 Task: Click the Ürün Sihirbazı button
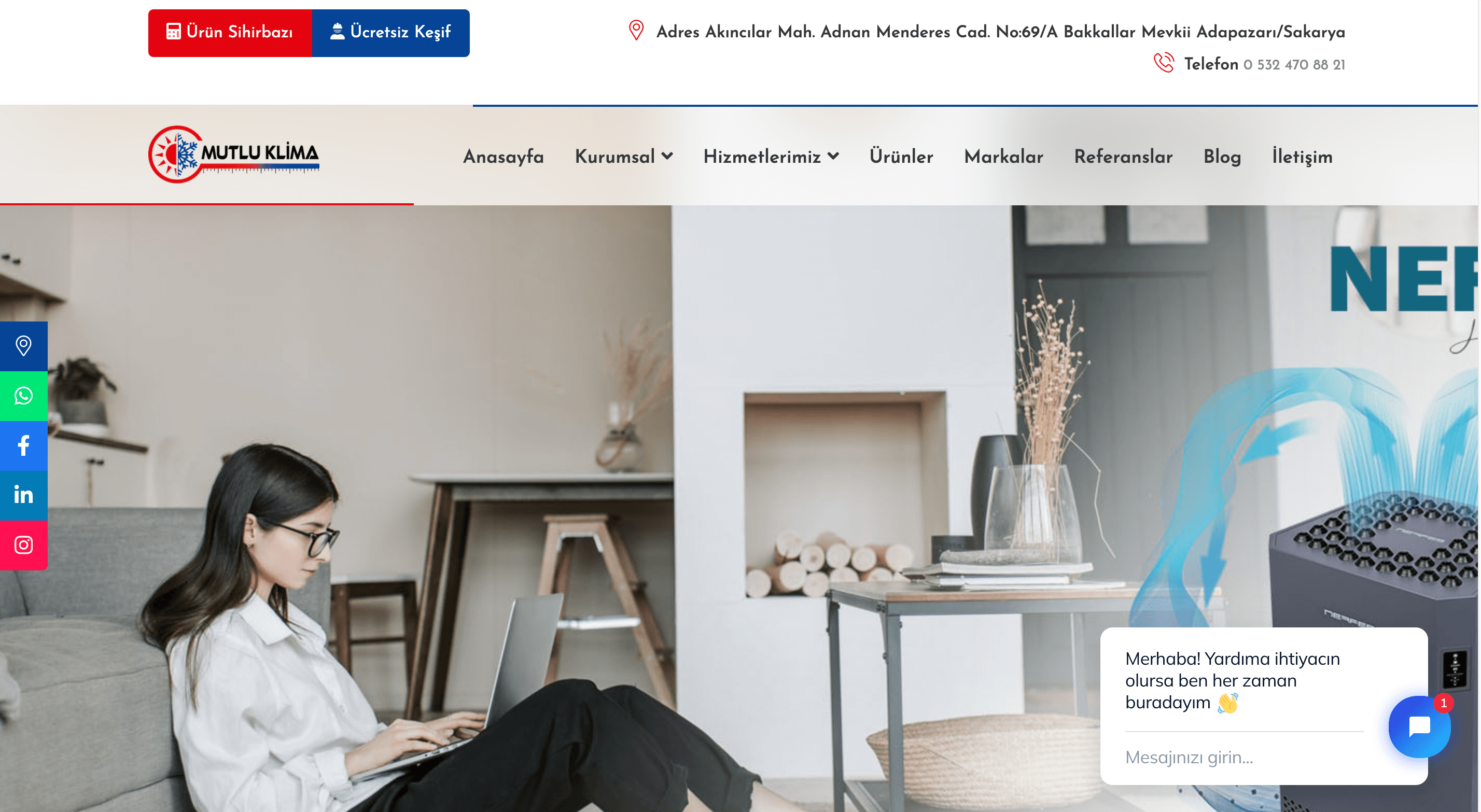tap(230, 33)
